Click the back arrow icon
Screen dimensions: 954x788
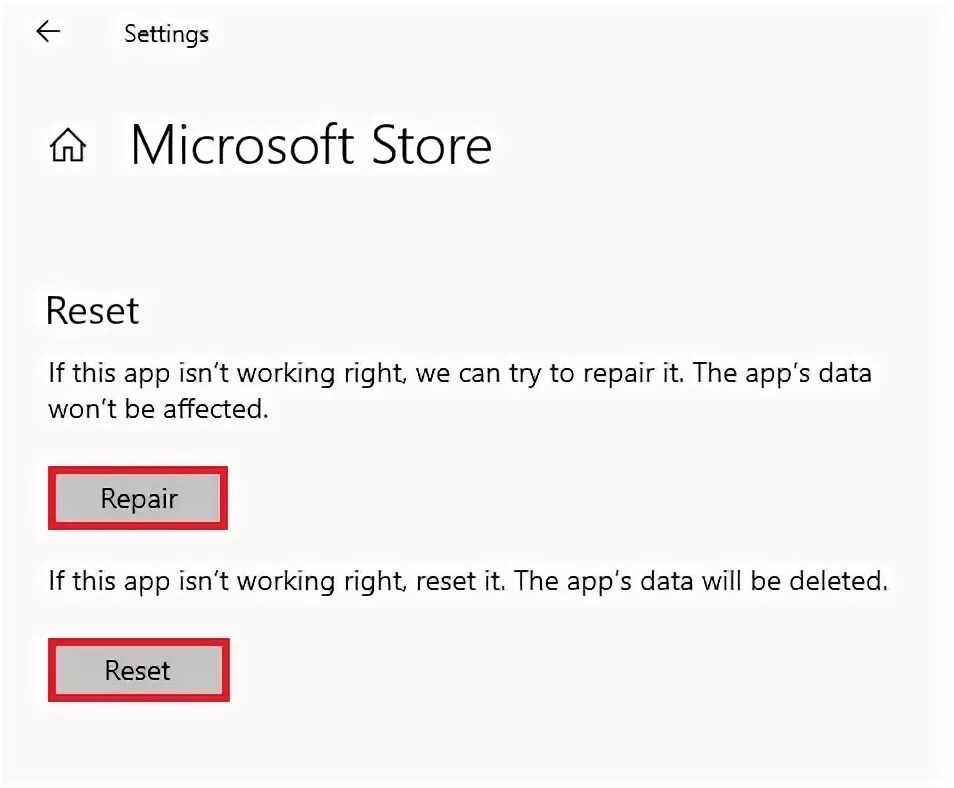click(x=48, y=32)
